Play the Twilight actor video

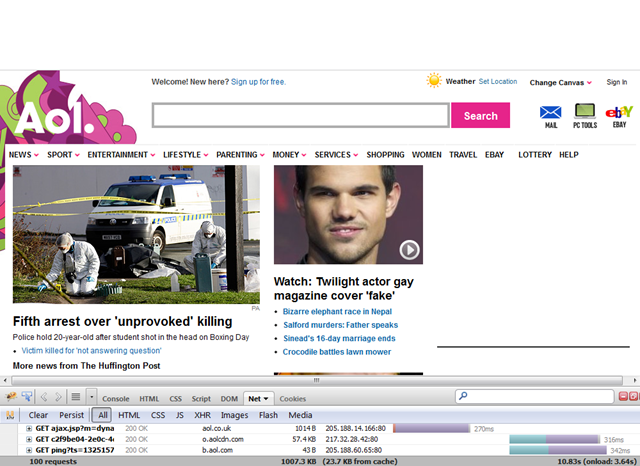coord(410,250)
